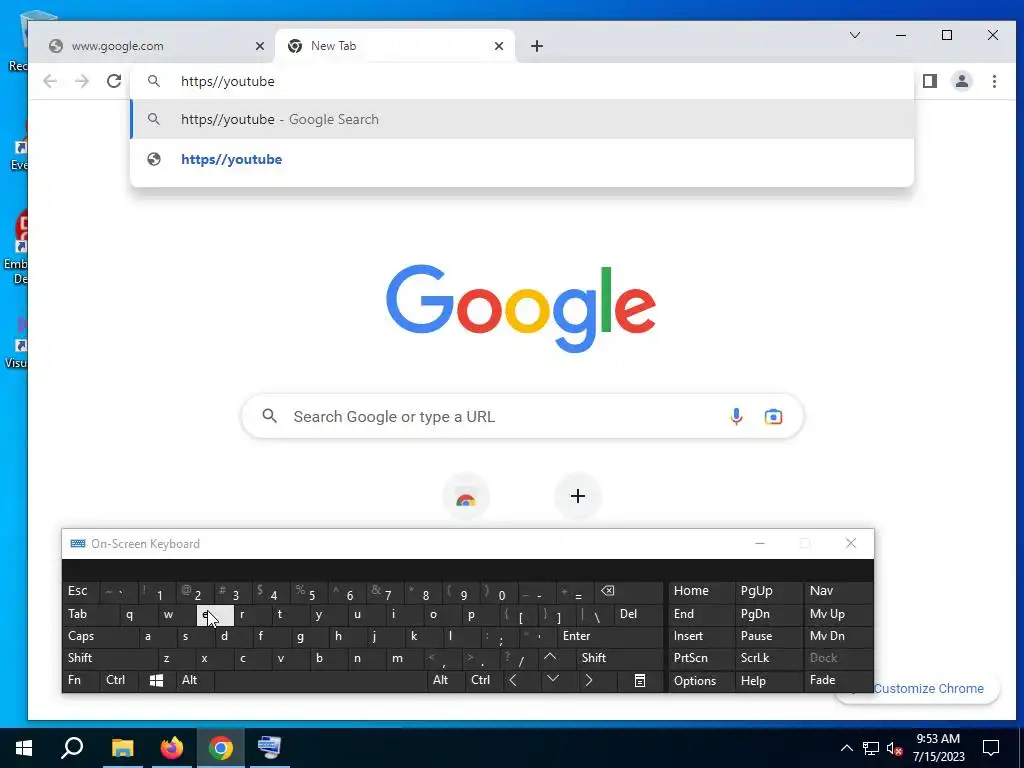This screenshot has height=768, width=1024.
Task: Tap the Mv Up key
Action: coord(839,614)
